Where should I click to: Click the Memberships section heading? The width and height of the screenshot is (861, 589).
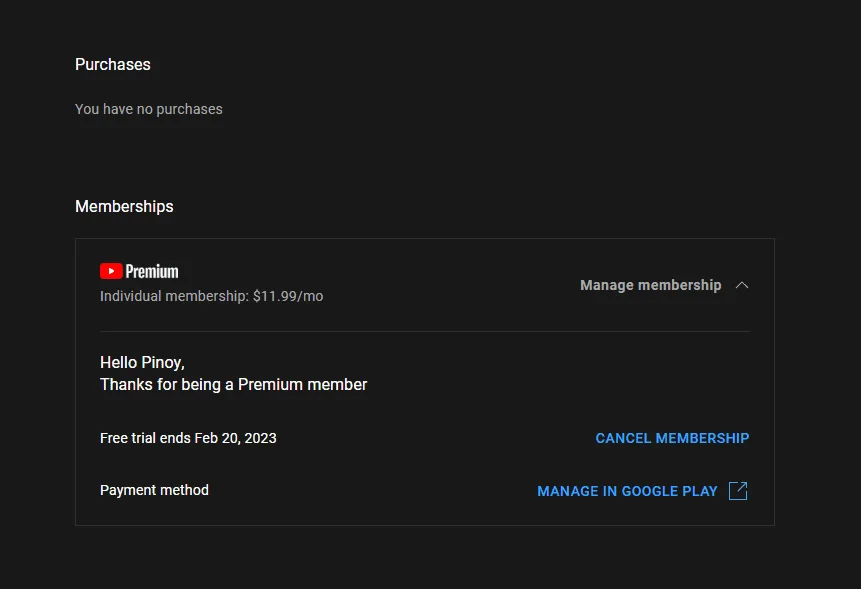click(x=124, y=206)
